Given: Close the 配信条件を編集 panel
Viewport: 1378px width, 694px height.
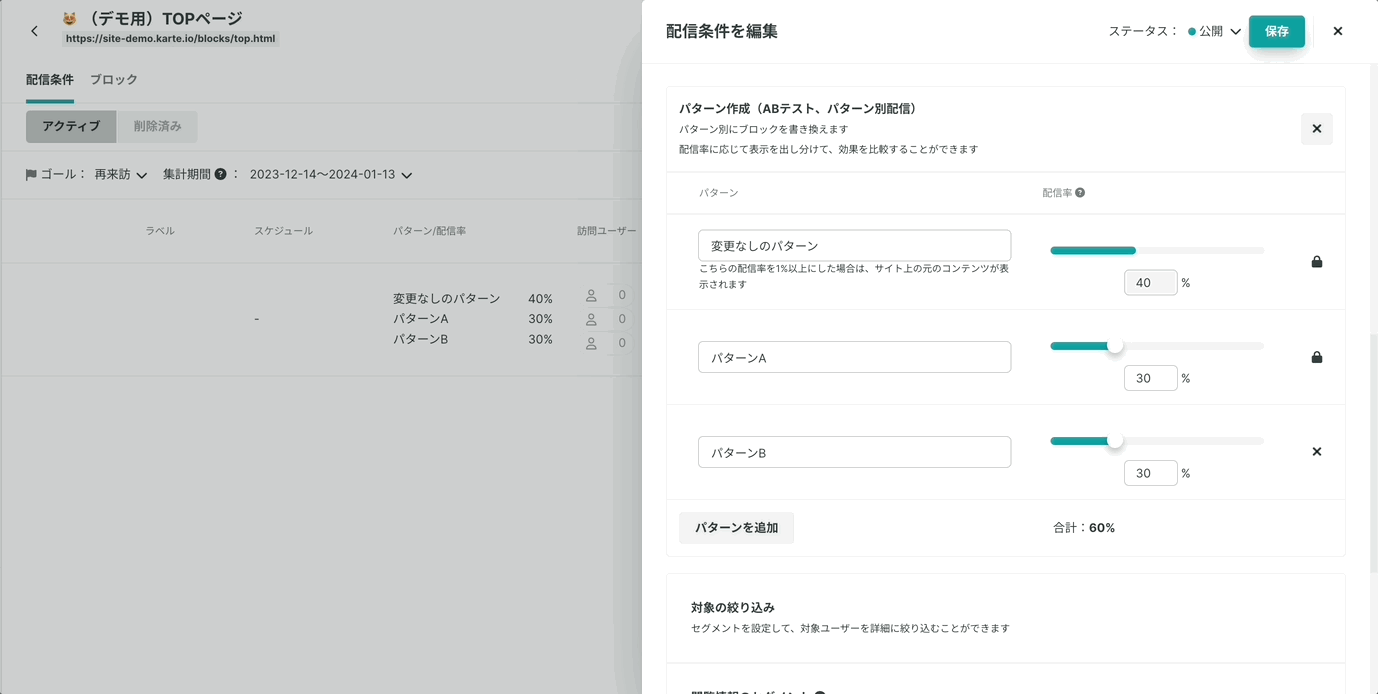Looking at the screenshot, I should pos(1337,31).
